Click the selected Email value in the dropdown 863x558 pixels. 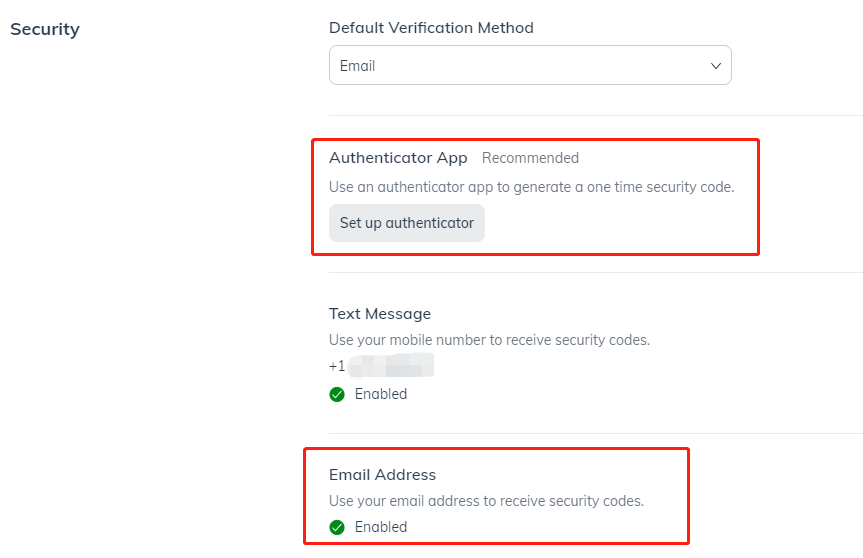[x=357, y=66]
